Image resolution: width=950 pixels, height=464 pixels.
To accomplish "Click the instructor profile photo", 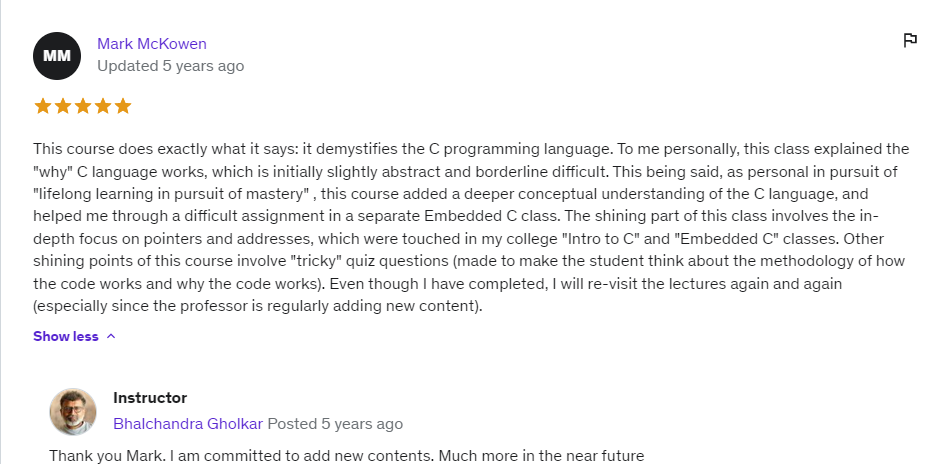I will coord(73,411).
